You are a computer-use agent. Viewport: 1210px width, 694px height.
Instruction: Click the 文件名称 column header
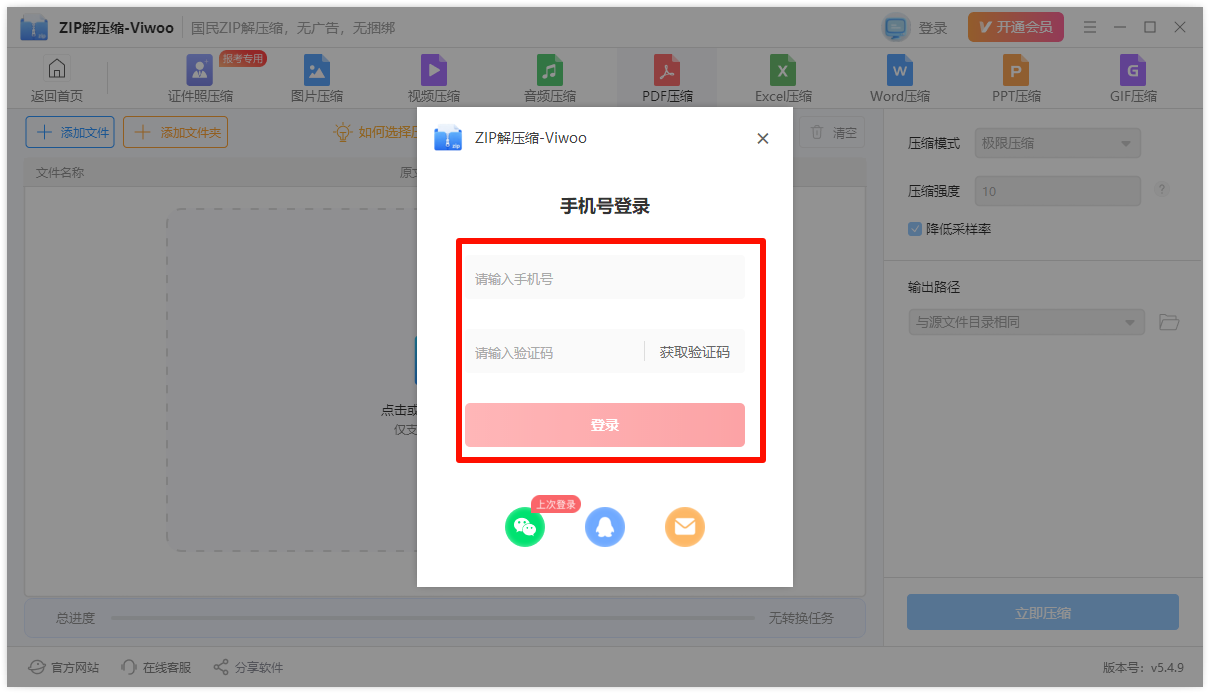(x=60, y=172)
